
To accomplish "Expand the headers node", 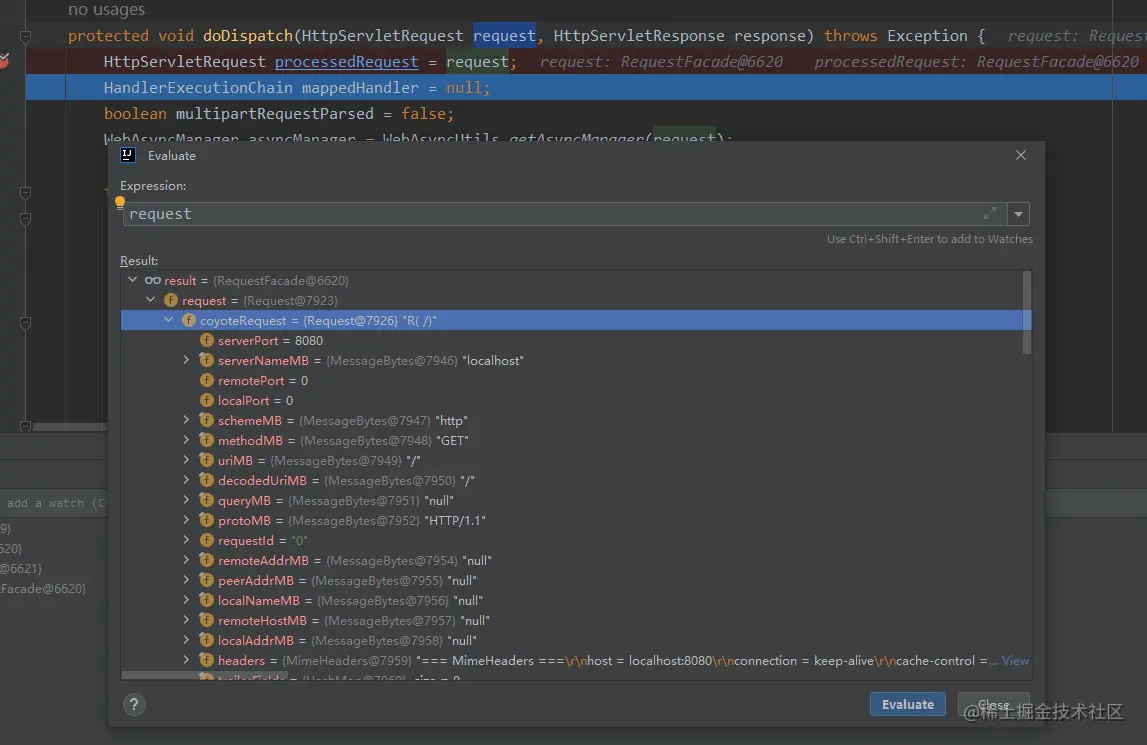I will pos(186,660).
